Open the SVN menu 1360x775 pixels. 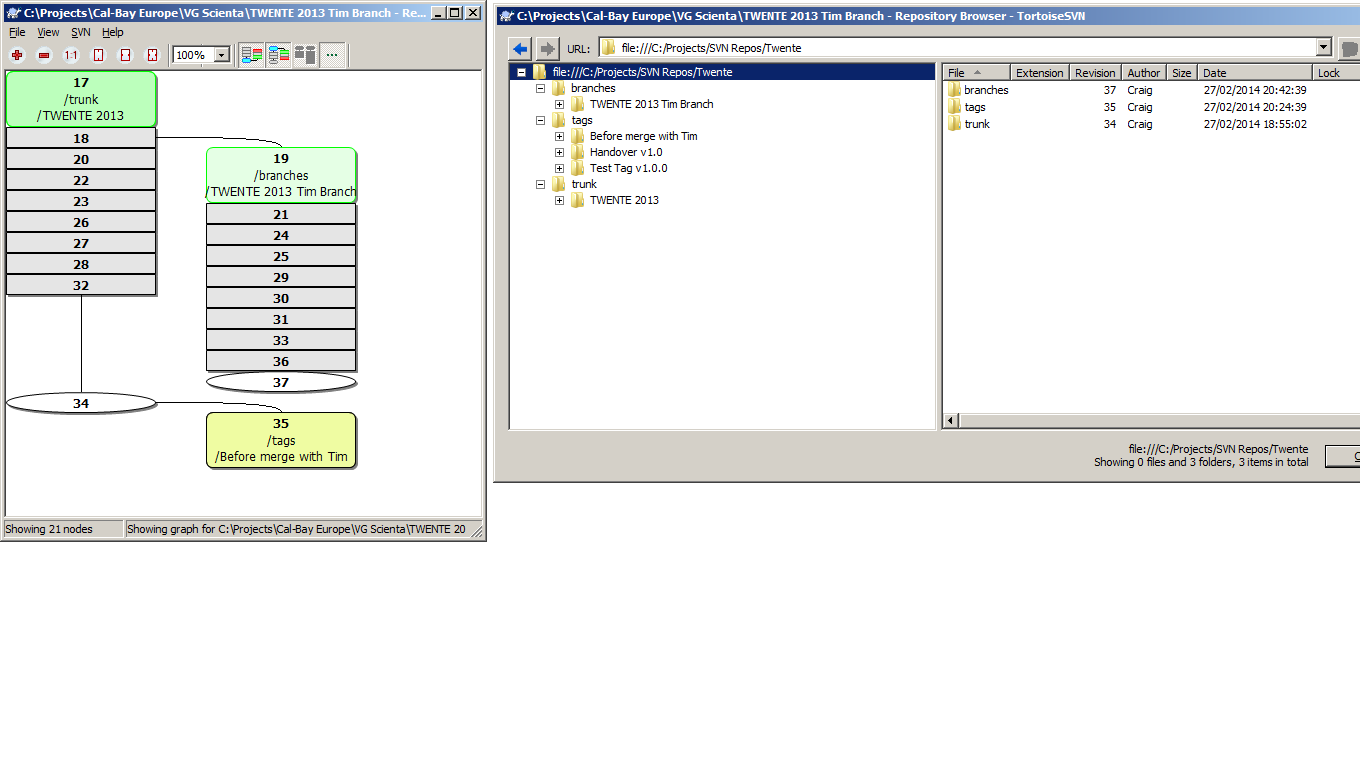pyautogui.click(x=81, y=32)
